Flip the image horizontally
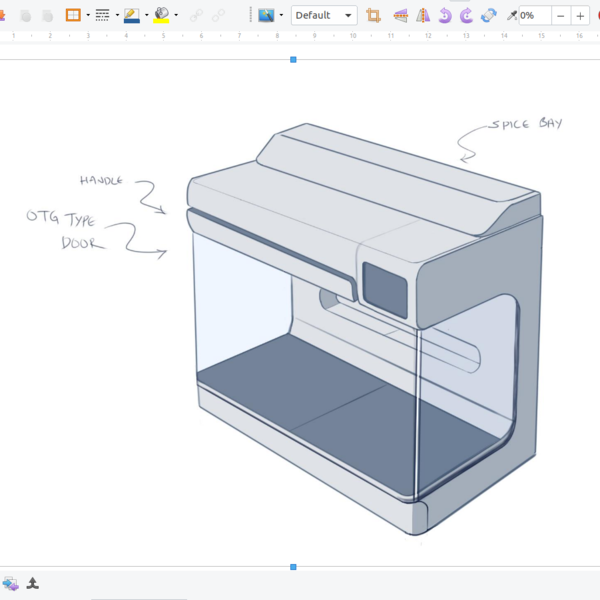600x600 pixels. point(422,15)
